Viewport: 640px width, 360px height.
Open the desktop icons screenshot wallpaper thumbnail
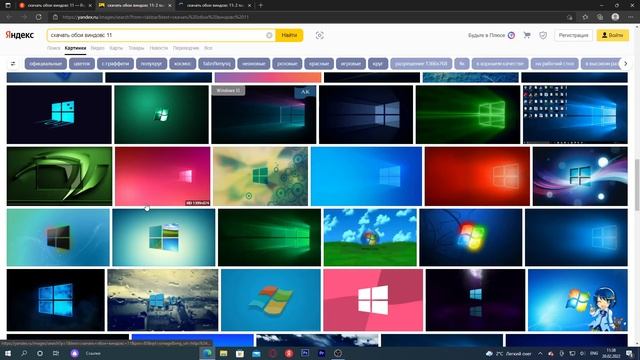(575, 115)
